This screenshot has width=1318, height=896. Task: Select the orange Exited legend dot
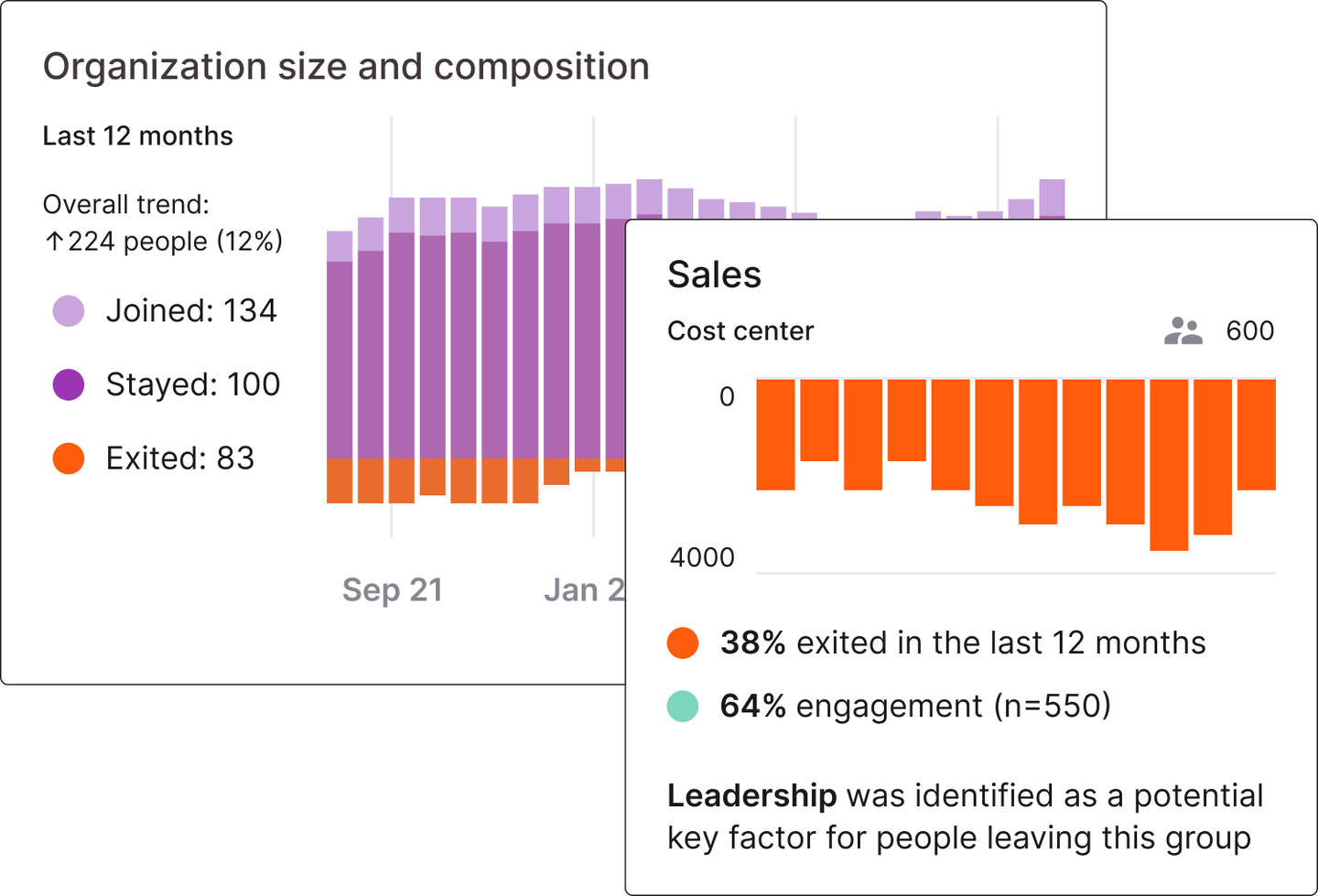point(69,459)
